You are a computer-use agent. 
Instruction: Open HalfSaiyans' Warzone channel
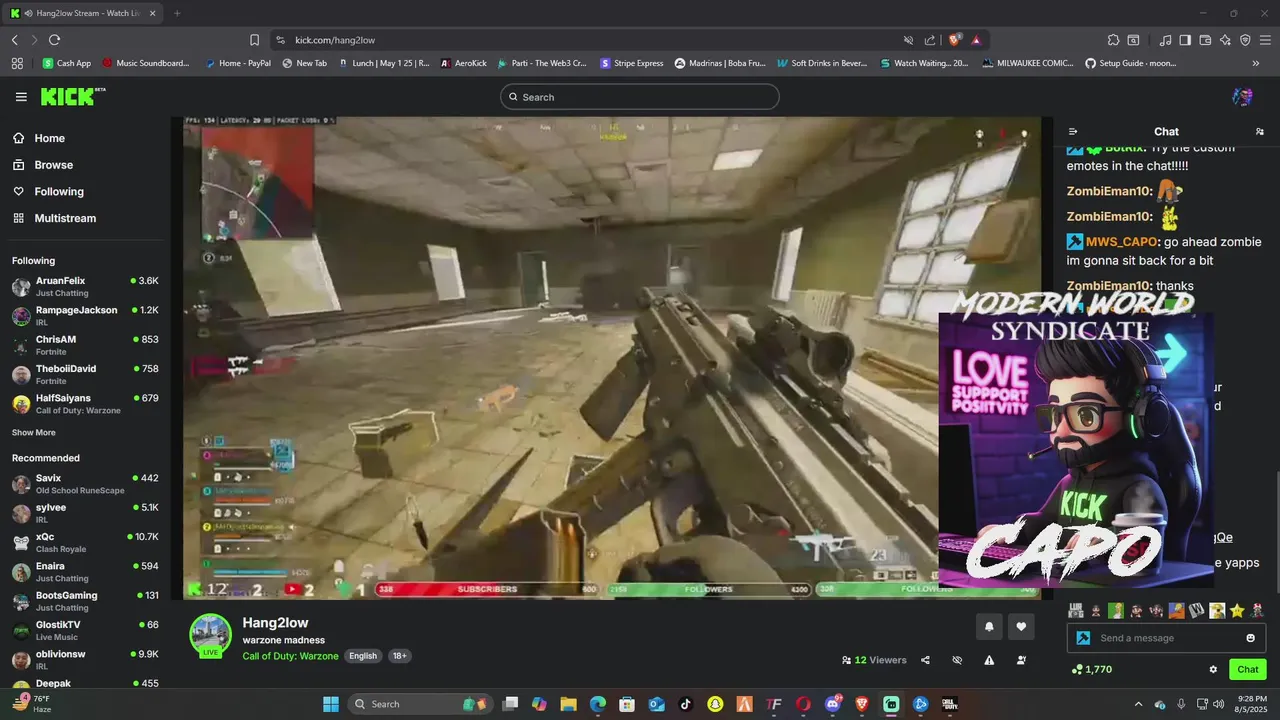[x=85, y=404]
